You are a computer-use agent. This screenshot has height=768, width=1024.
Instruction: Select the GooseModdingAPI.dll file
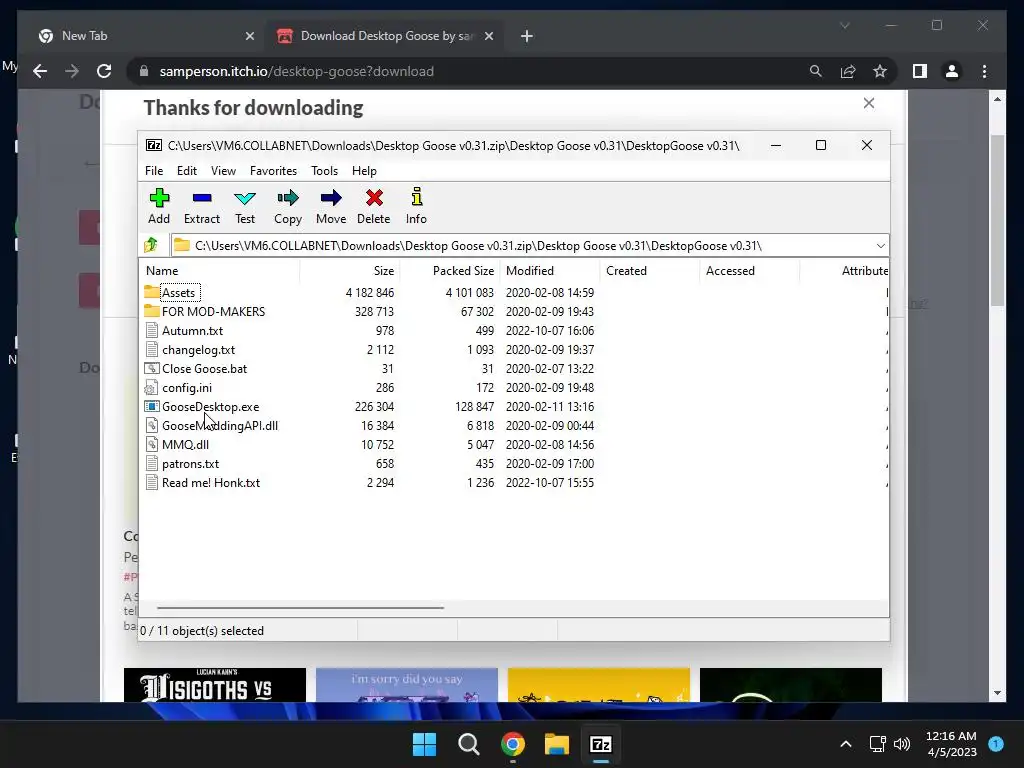click(x=211, y=425)
